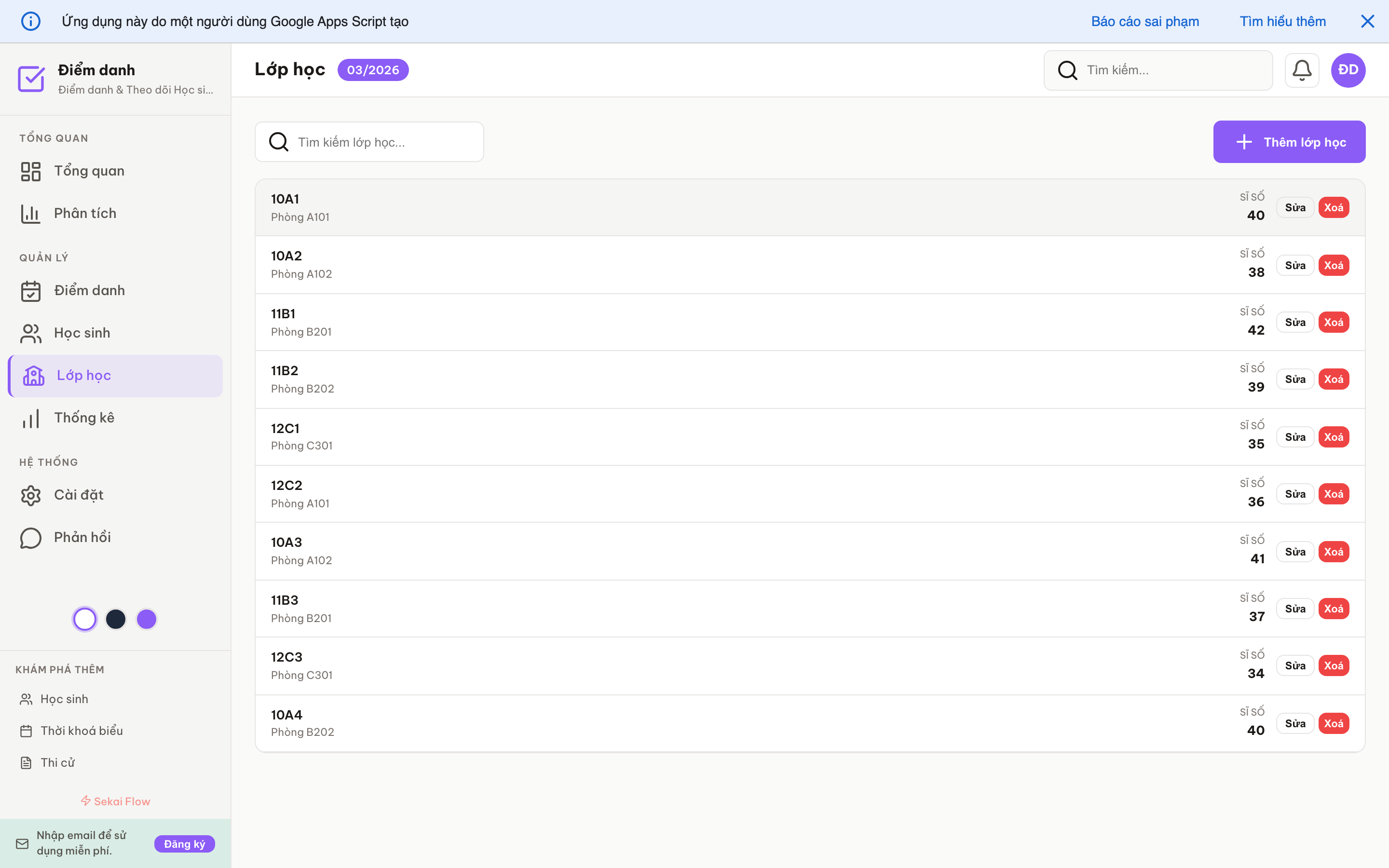This screenshot has width=1389, height=868.
Task: Click the Phản hồi chat bubble icon
Action: coord(30,538)
